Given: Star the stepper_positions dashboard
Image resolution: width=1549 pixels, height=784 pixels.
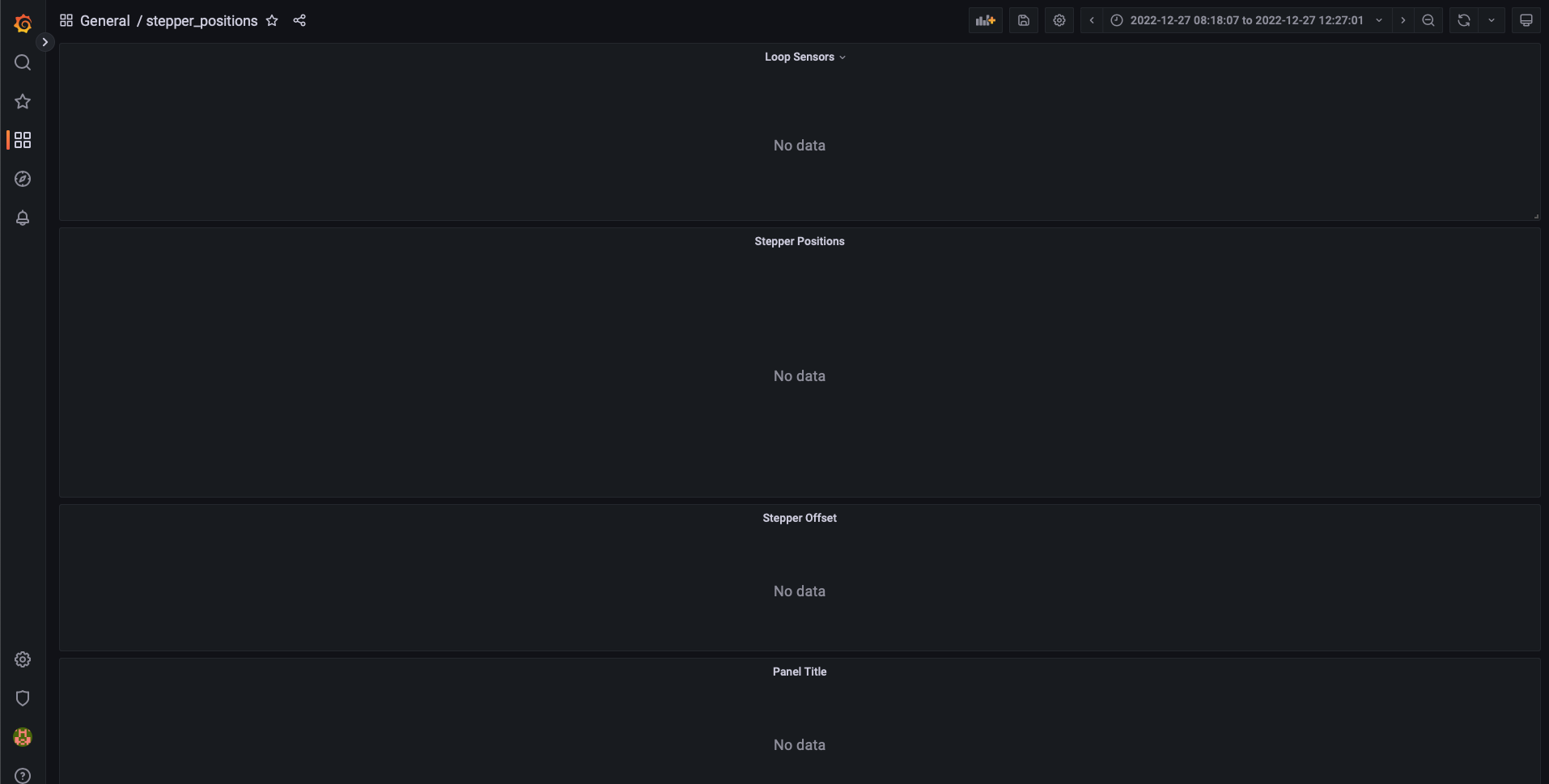Looking at the screenshot, I should pyautogui.click(x=272, y=20).
